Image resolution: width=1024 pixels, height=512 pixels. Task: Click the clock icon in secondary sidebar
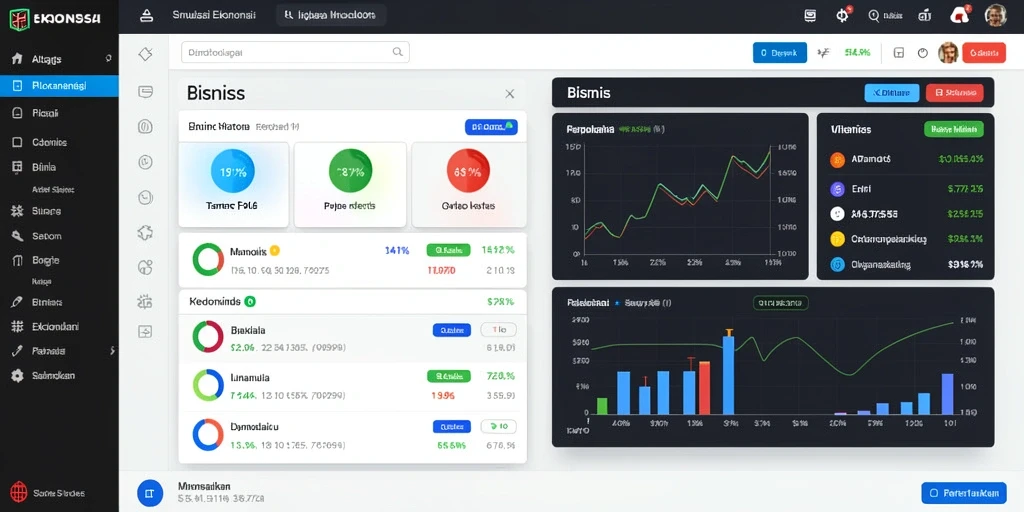click(x=145, y=161)
